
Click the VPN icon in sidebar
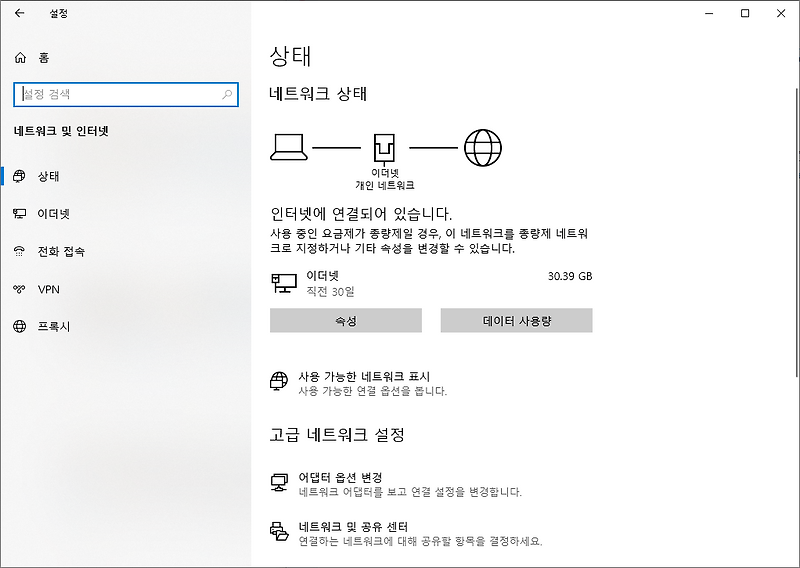pos(19,289)
